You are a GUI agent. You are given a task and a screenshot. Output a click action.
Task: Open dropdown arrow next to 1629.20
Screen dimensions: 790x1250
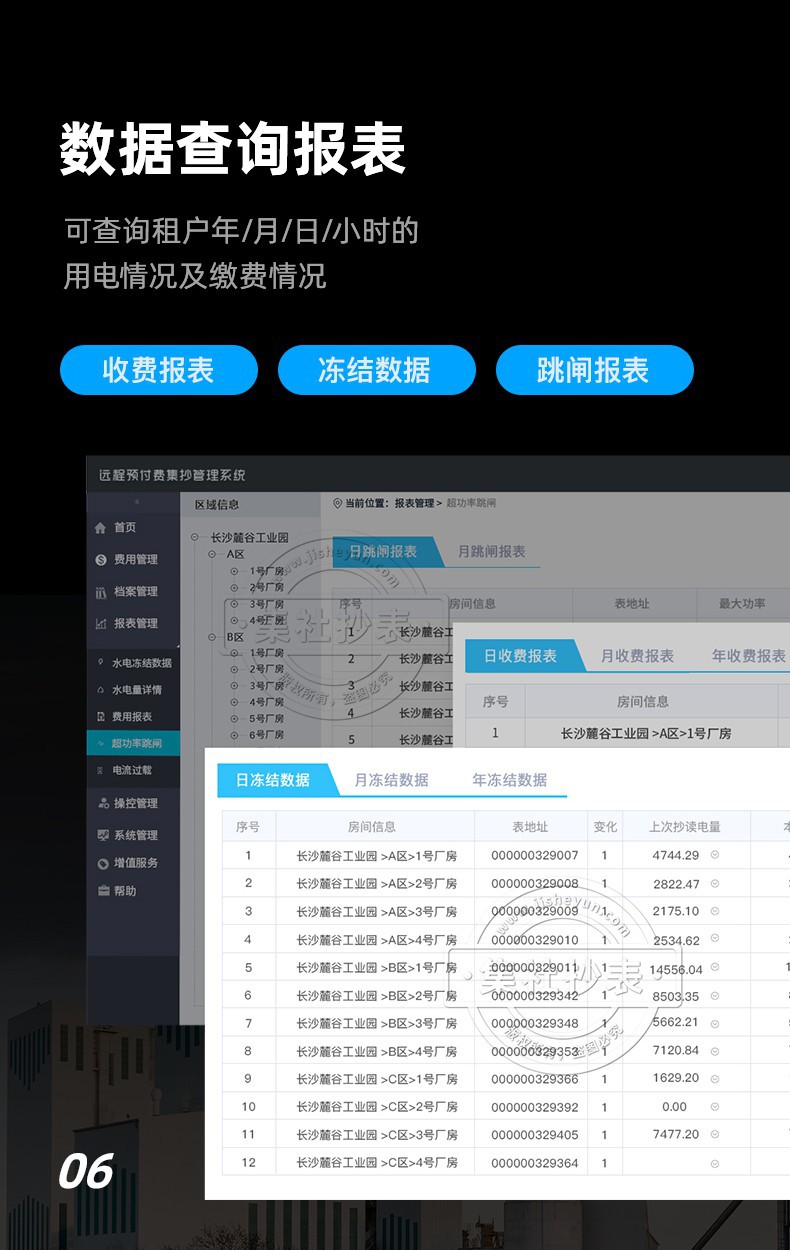(x=715, y=1079)
